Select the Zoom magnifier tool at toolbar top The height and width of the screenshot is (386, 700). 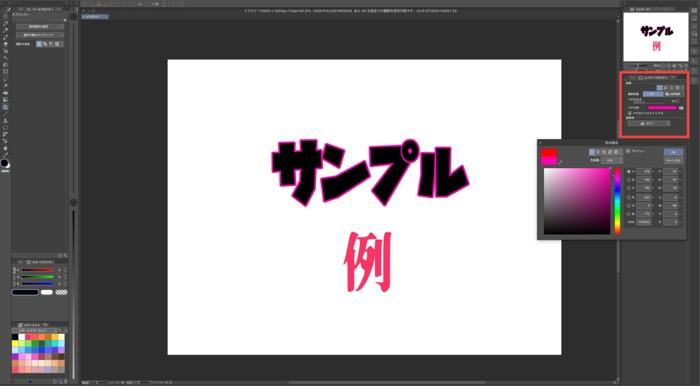pos(5,16)
